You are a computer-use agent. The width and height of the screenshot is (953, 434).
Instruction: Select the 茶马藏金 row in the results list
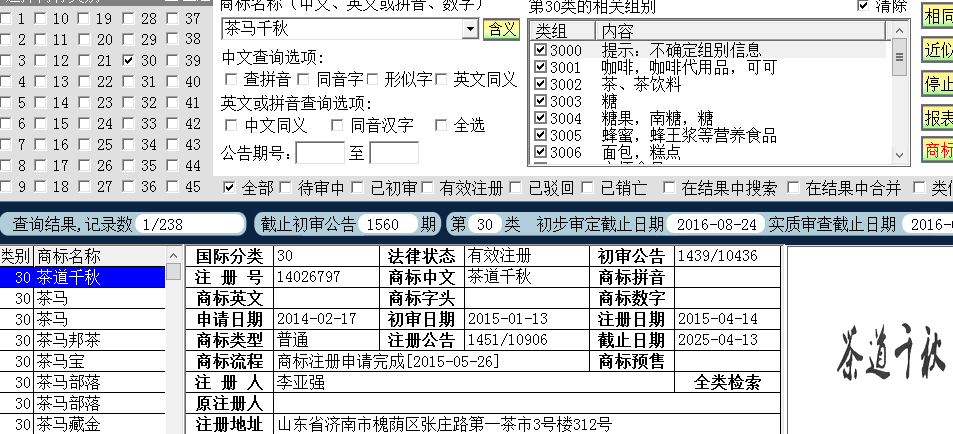tap(83, 424)
